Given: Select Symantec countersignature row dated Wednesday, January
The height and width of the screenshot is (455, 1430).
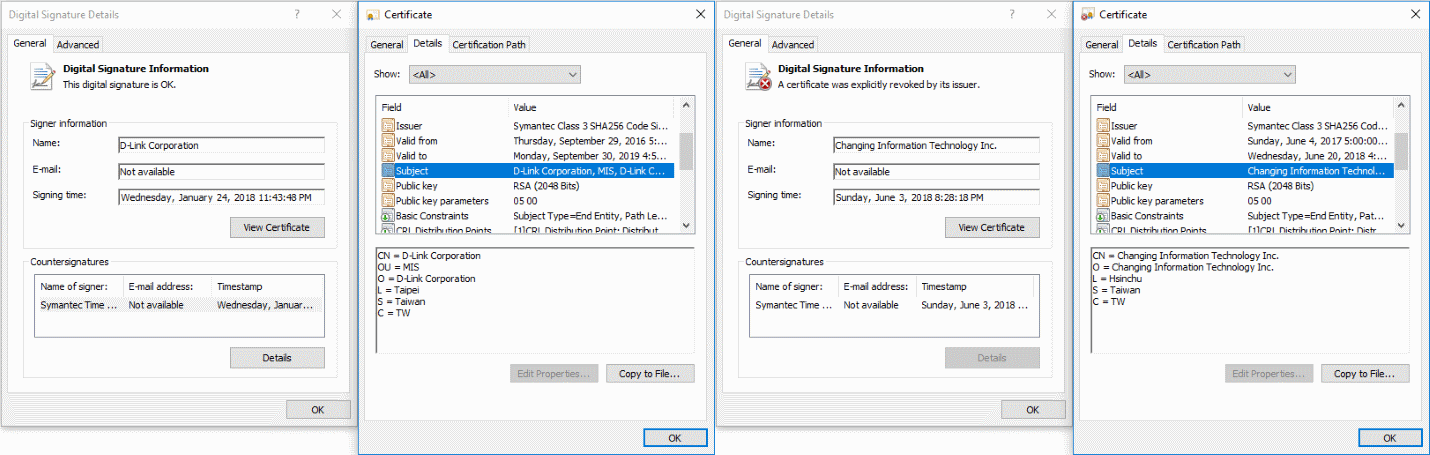Looking at the screenshot, I should [x=179, y=305].
